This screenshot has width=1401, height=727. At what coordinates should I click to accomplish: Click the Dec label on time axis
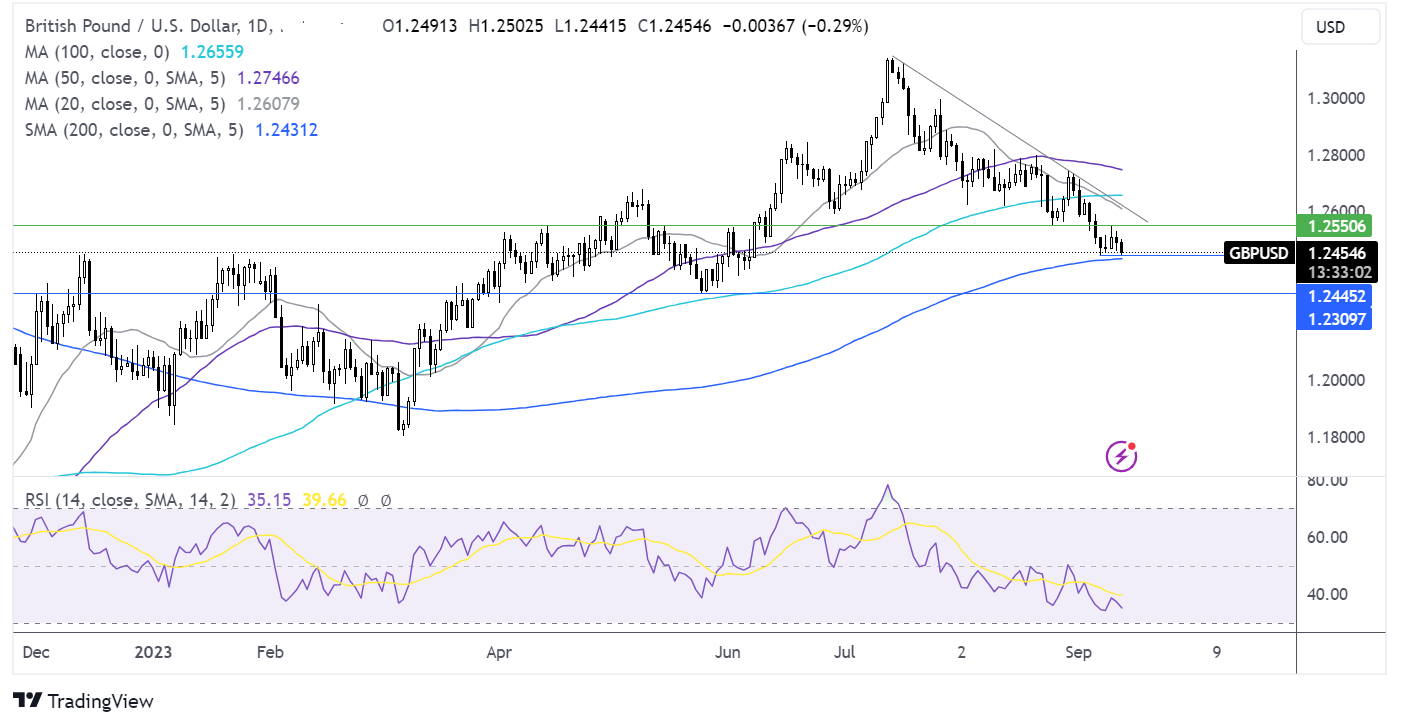tap(36, 653)
